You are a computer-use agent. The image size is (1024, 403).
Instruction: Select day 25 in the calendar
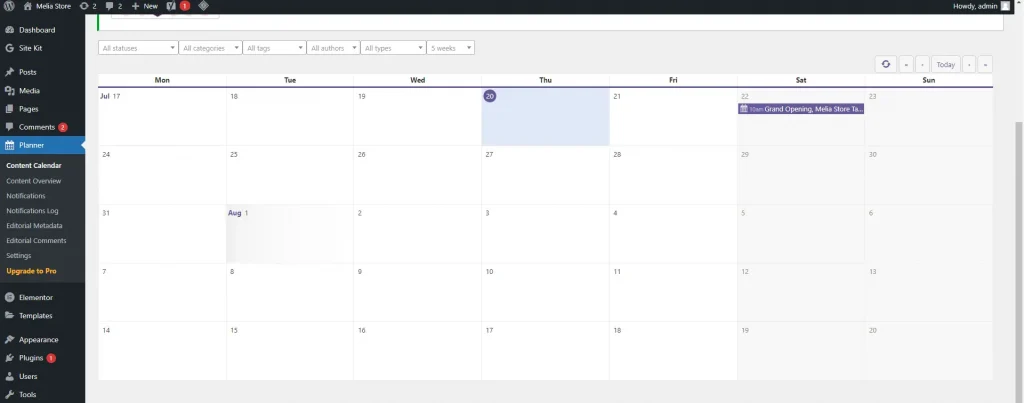point(290,175)
